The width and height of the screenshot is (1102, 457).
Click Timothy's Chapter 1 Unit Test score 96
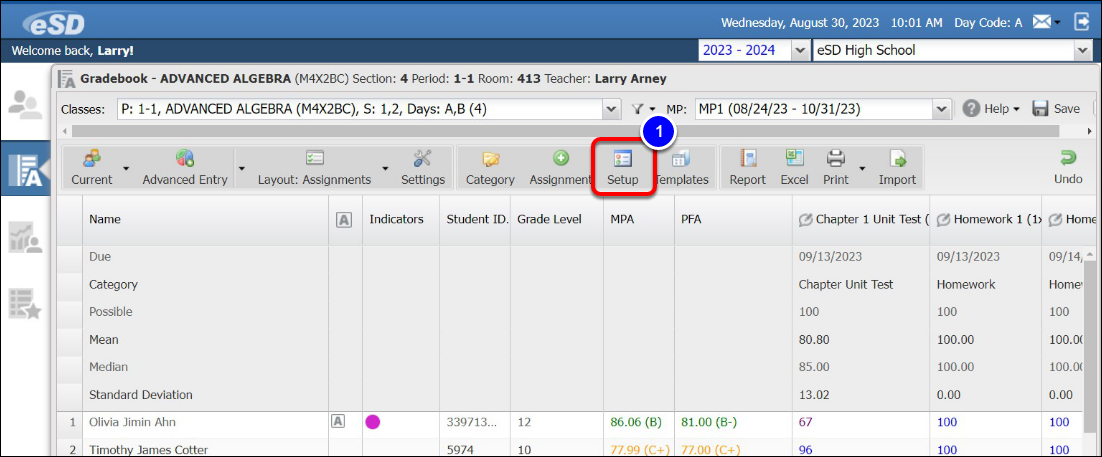point(805,449)
